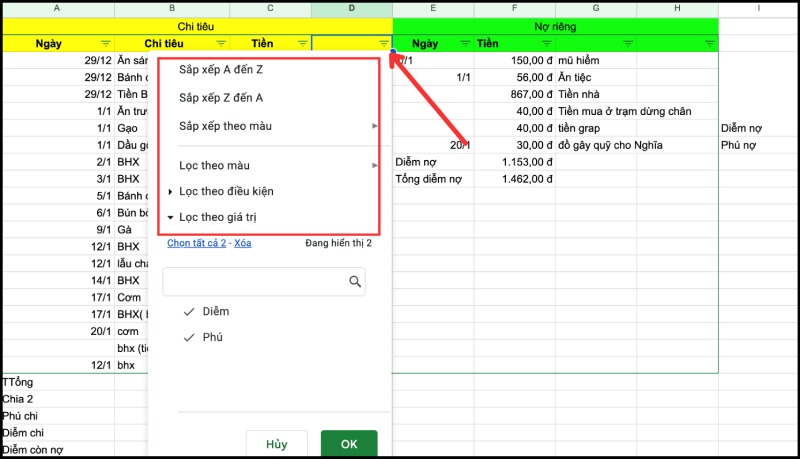Click filter icon in column E Ngày header
The width and height of the screenshot is (800, 459).
[x=464, y=44]
